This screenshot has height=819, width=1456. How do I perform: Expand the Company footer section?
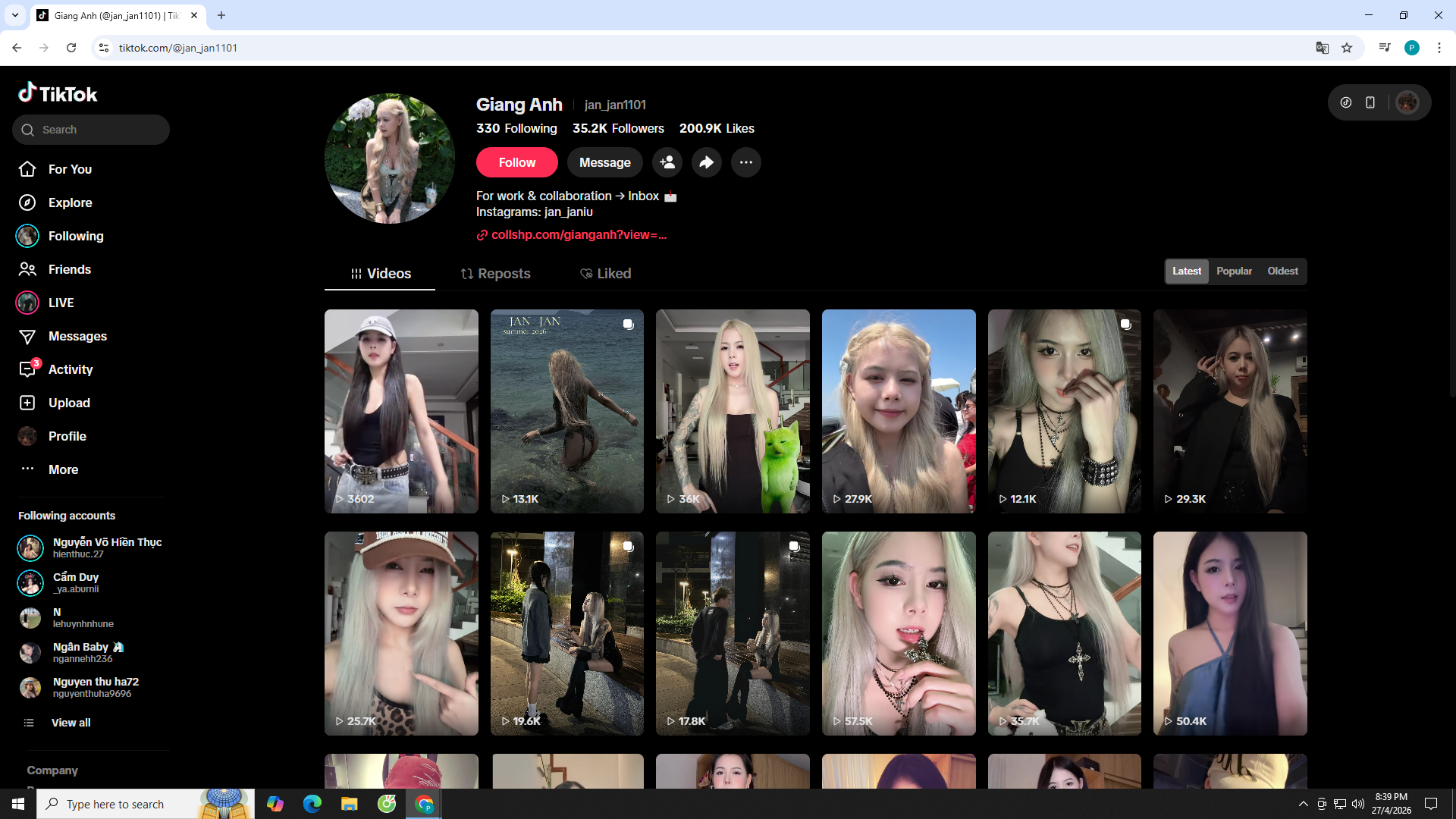click(x=52, y=770)
